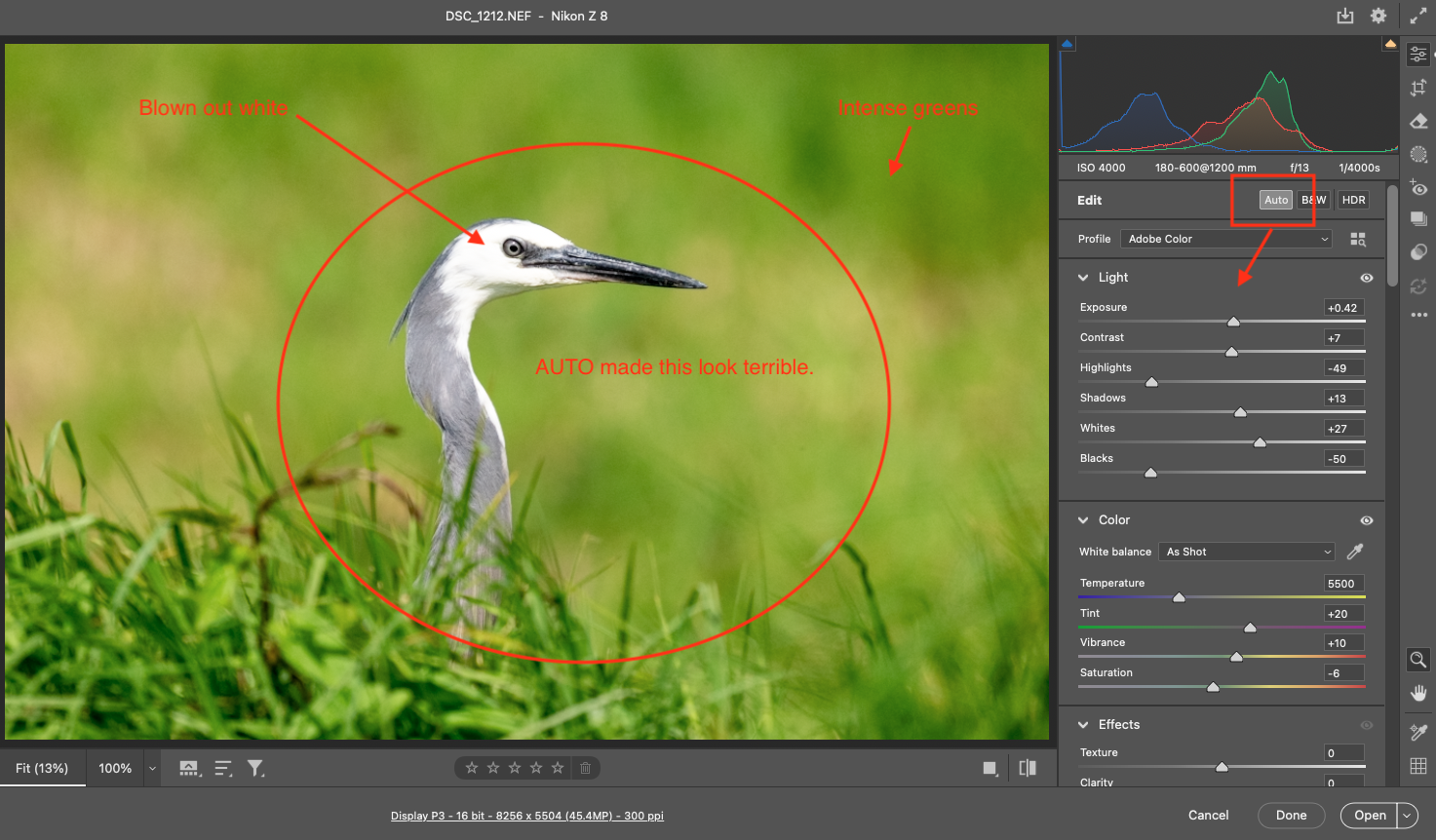Open the Profile dropdown showing Adobe Color

[1226, 239]
